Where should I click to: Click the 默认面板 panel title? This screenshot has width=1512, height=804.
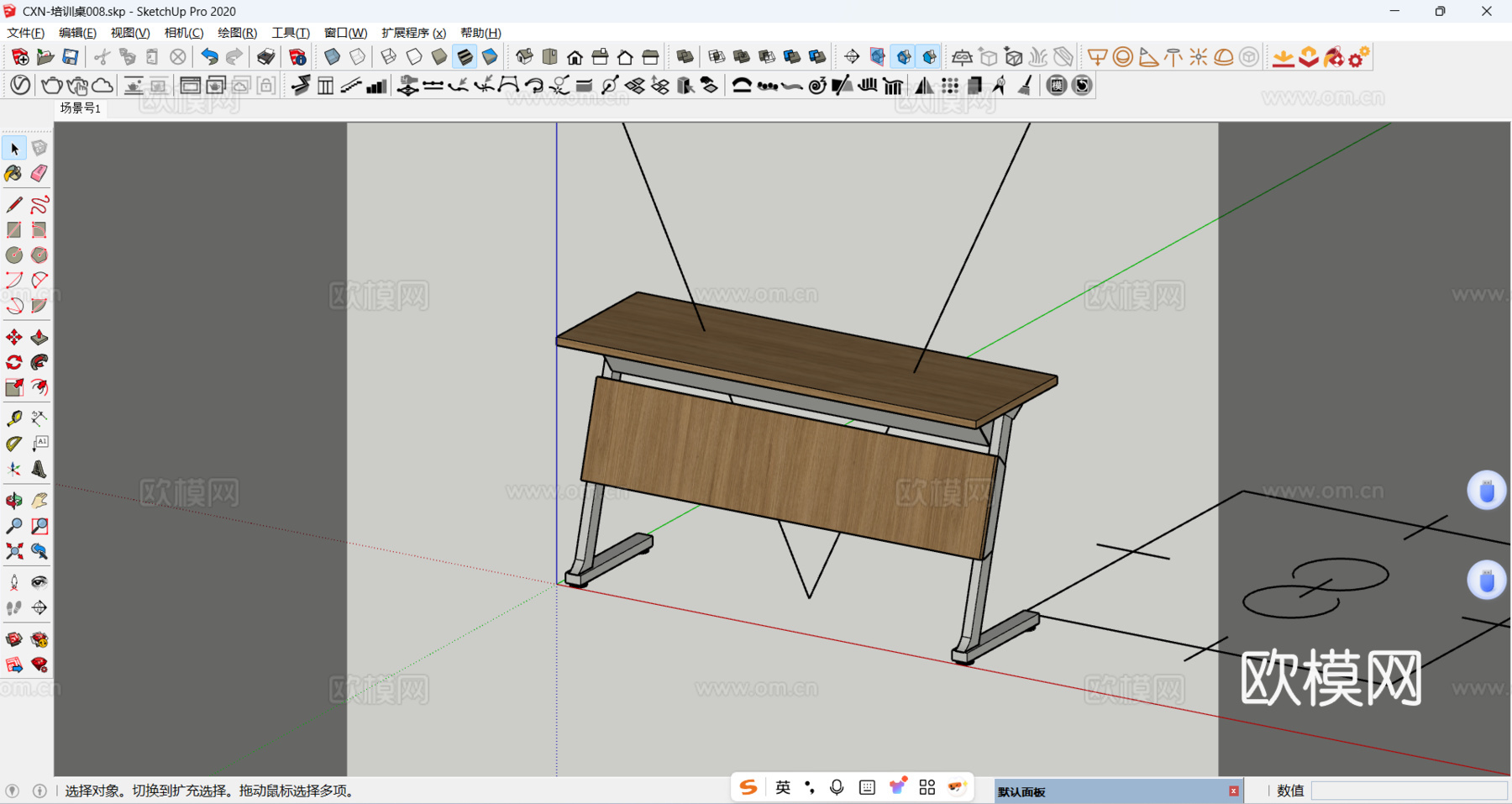[1021, 791]
